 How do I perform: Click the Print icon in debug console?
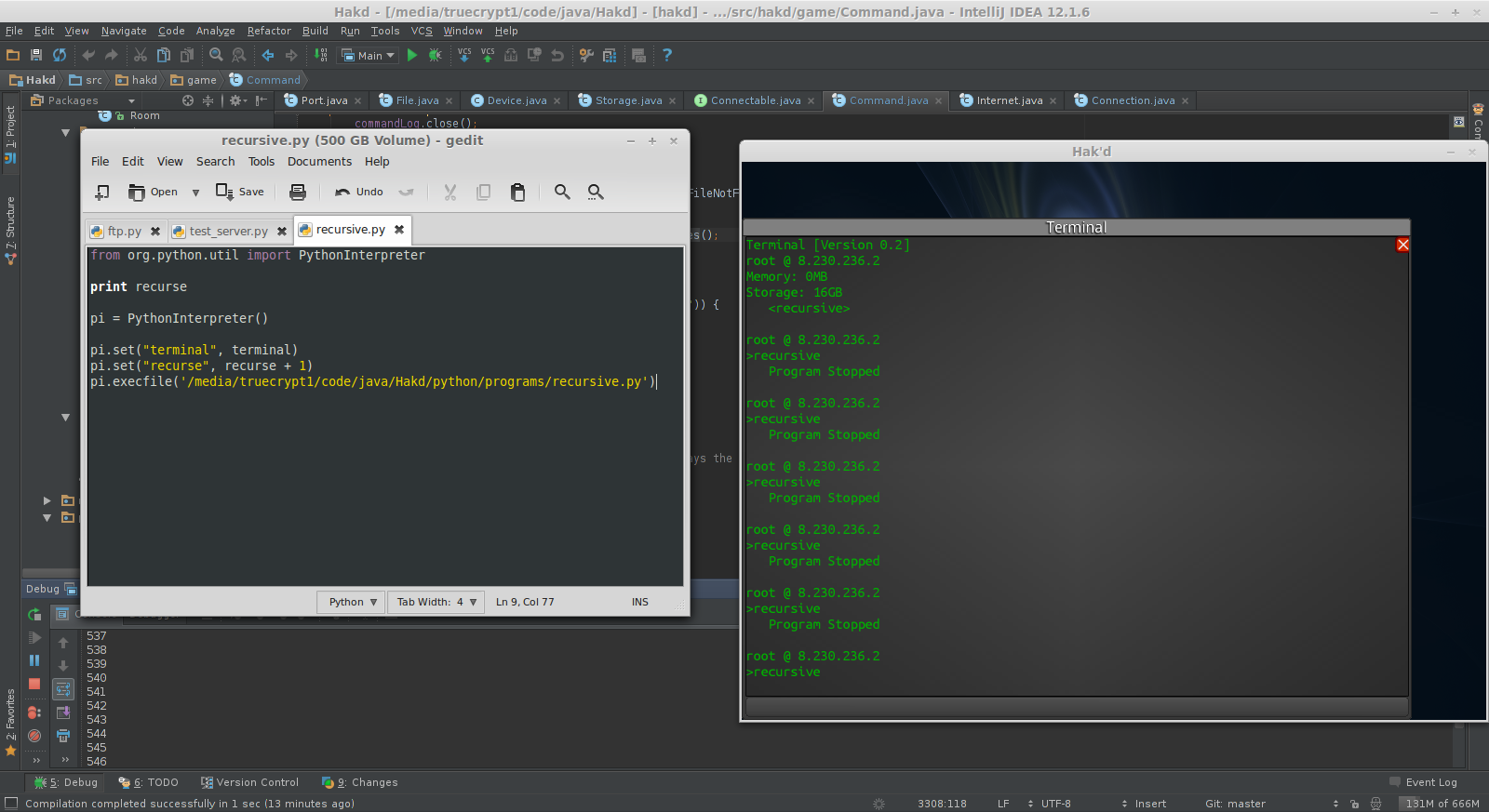[x=63, y=736]
